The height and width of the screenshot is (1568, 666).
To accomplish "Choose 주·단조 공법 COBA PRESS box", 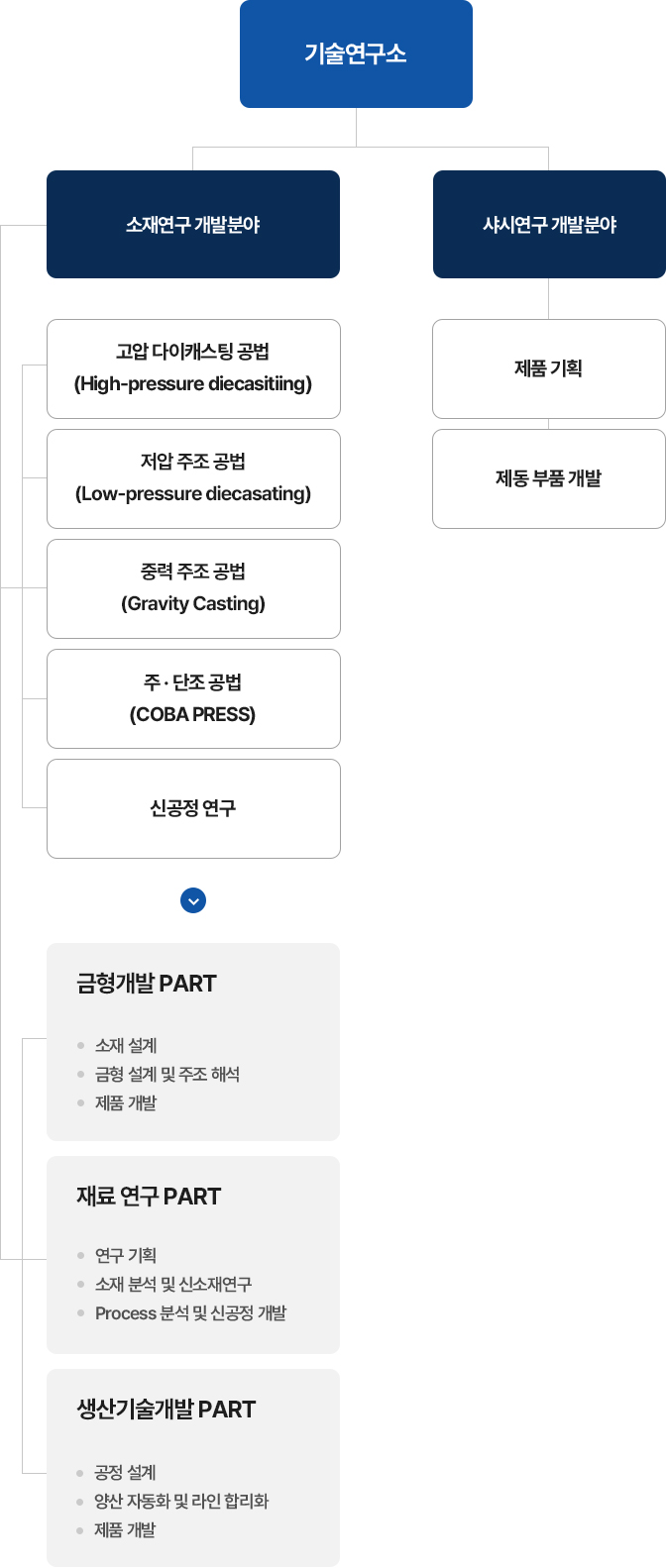I will [x=193, y=698].
